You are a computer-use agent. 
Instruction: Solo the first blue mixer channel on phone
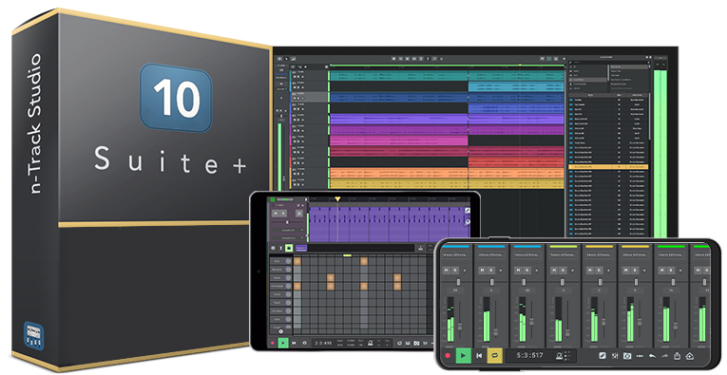[x=455, y=270]
